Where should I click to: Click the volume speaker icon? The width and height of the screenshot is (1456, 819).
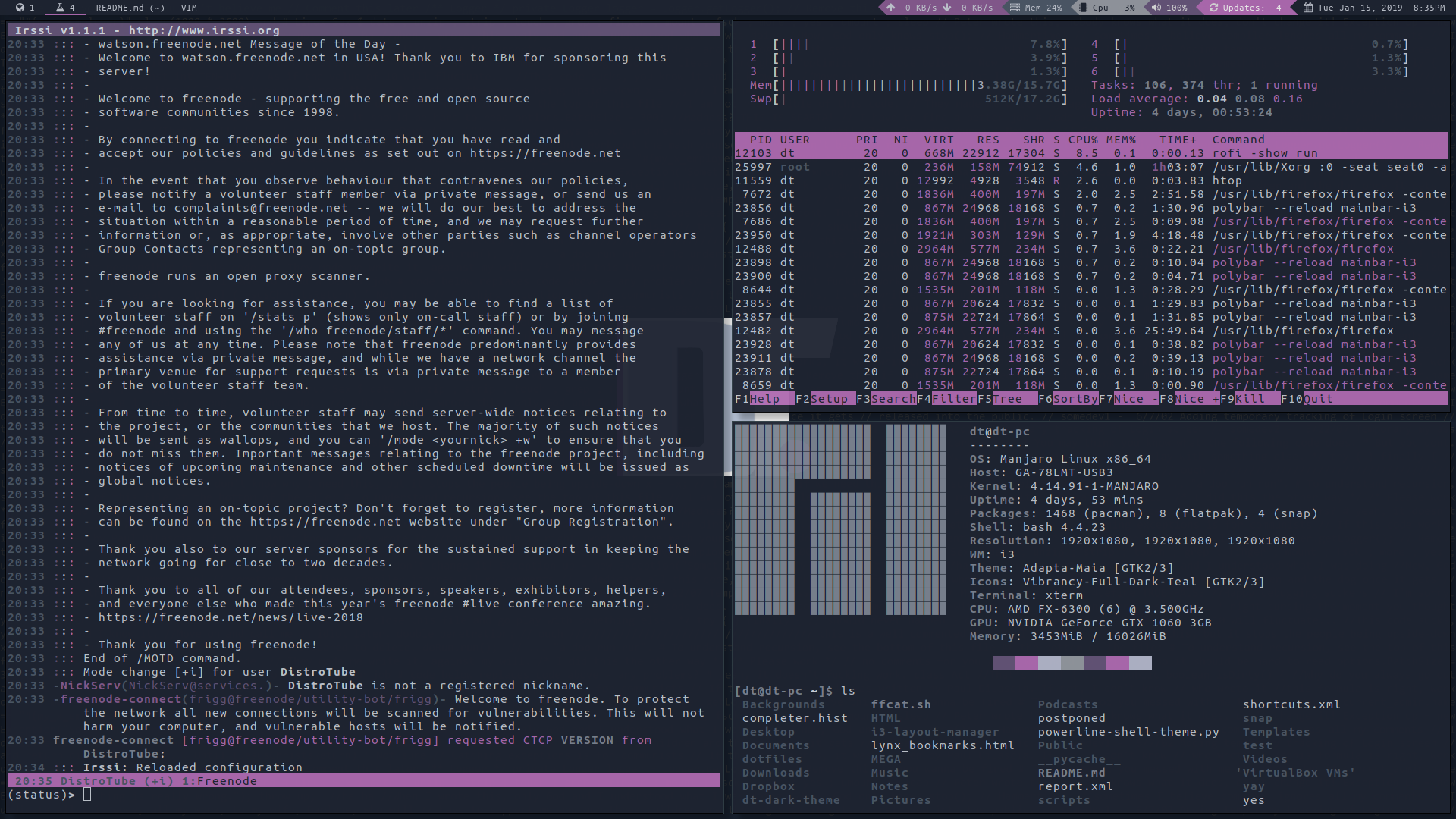[1156, 8]
